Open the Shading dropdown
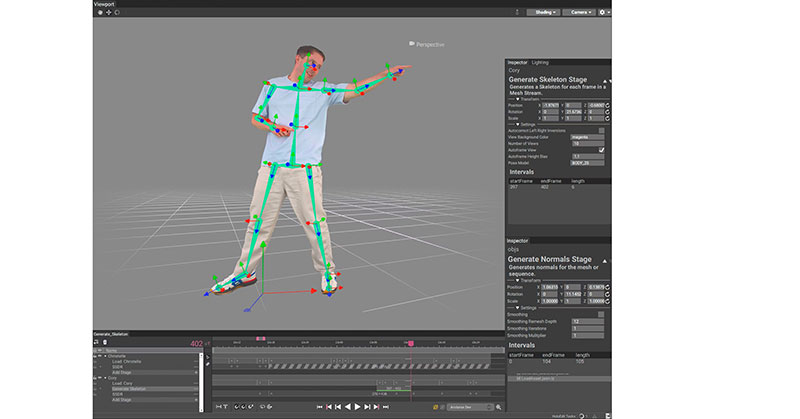 pyautogui.click(x=545, y=12)
